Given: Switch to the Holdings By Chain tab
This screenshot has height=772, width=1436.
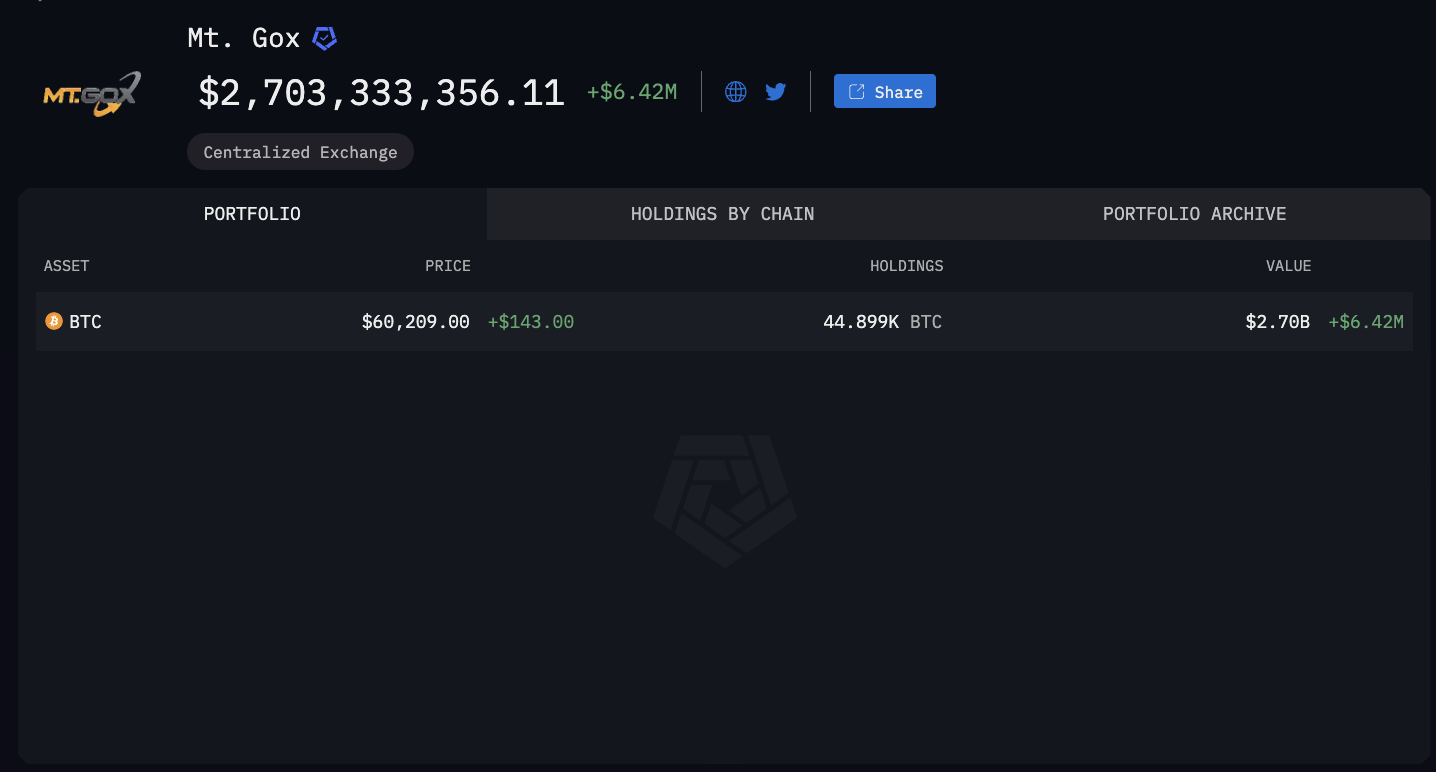Looking at the screenshot, I should click(722, 214).
